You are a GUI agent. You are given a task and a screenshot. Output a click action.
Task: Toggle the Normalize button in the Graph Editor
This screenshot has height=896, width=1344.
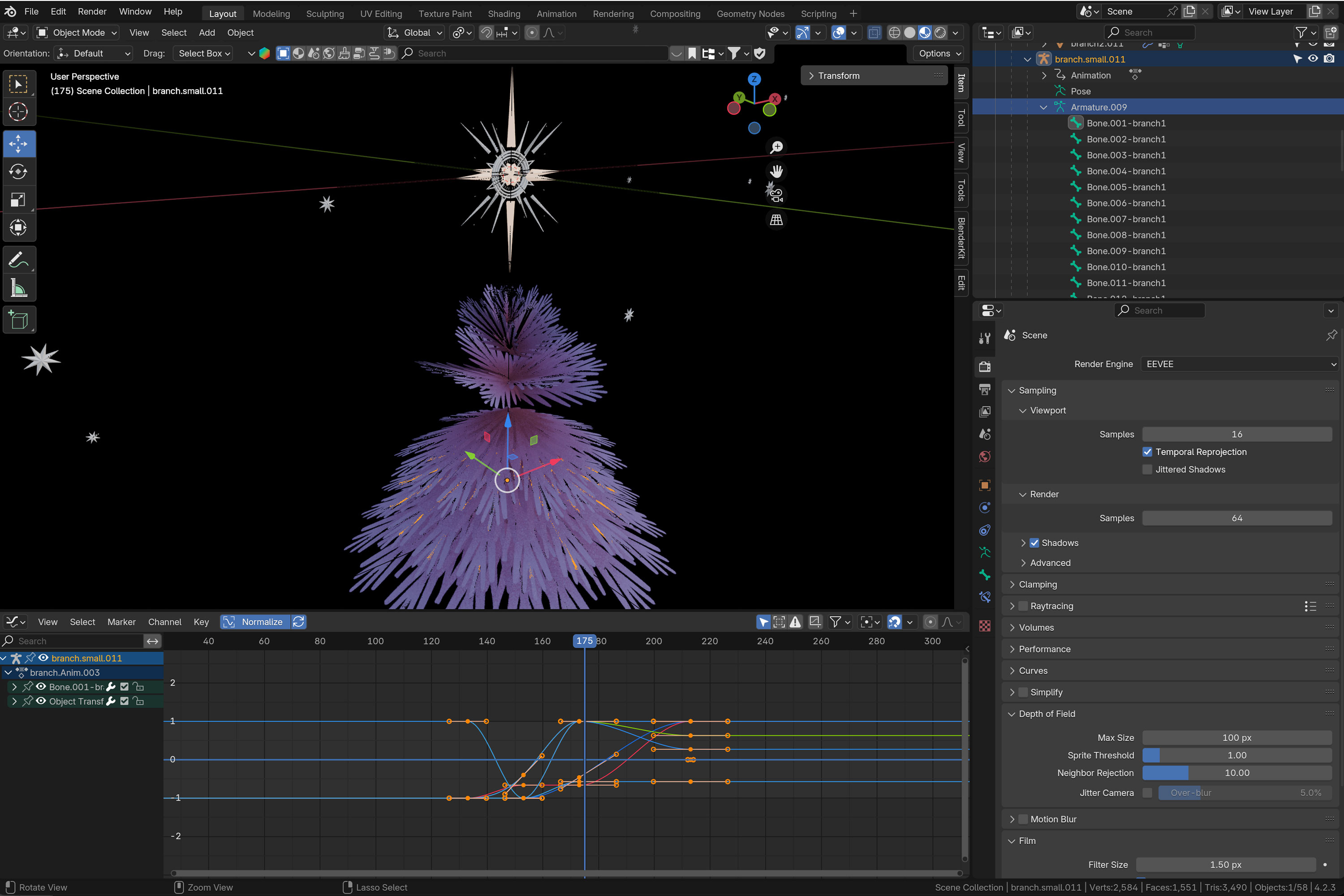255,622
